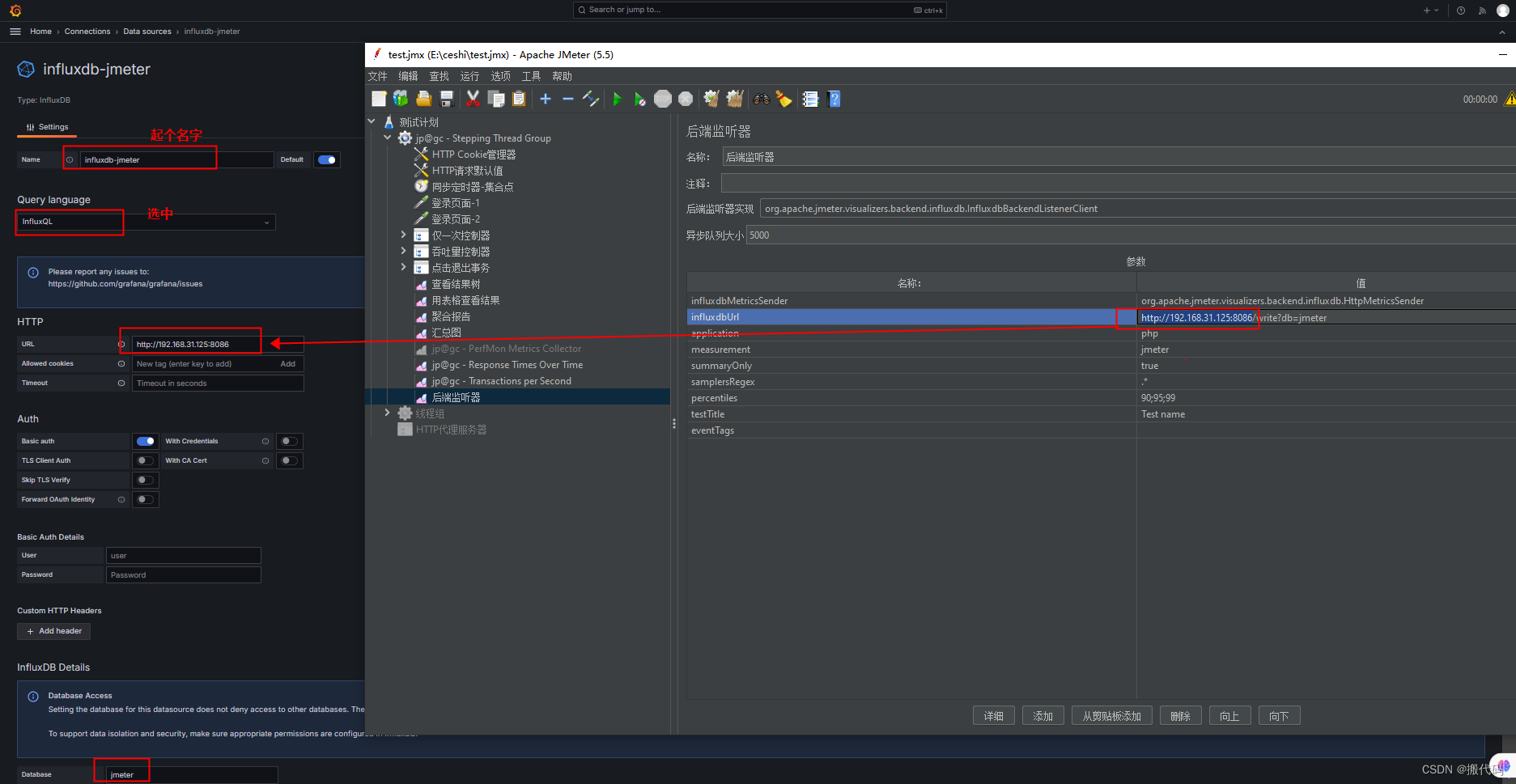Open the JMeter 编辑 menu
The width and height of the screenshot is (1516, 784).
point(408,76)
